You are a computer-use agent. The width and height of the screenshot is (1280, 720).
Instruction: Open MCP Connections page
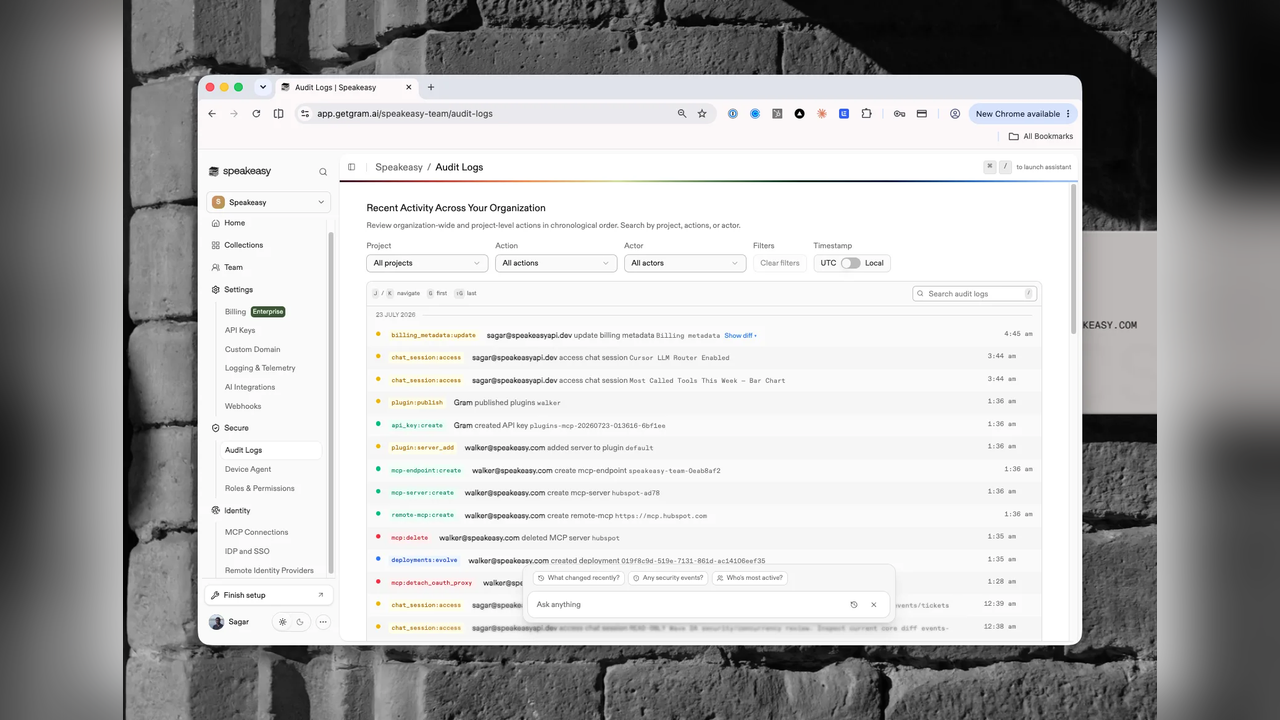(x=256, y=532)
